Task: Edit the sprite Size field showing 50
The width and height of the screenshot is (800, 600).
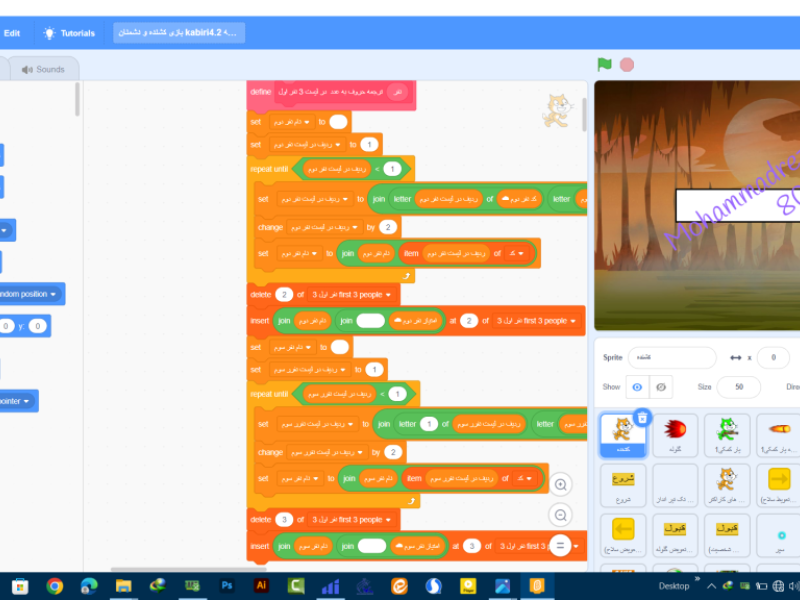Action: [738, 387]
